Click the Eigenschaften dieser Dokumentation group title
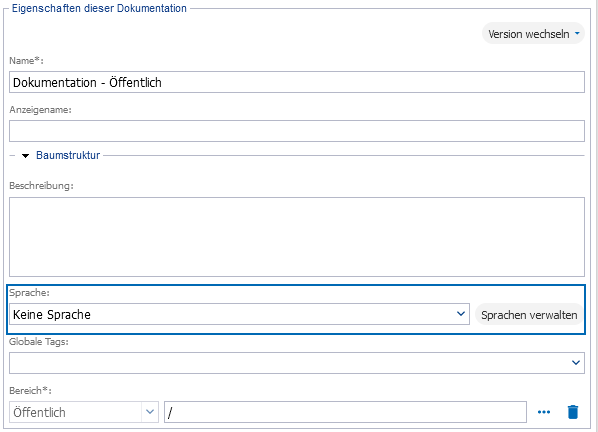 coord(99,8)
